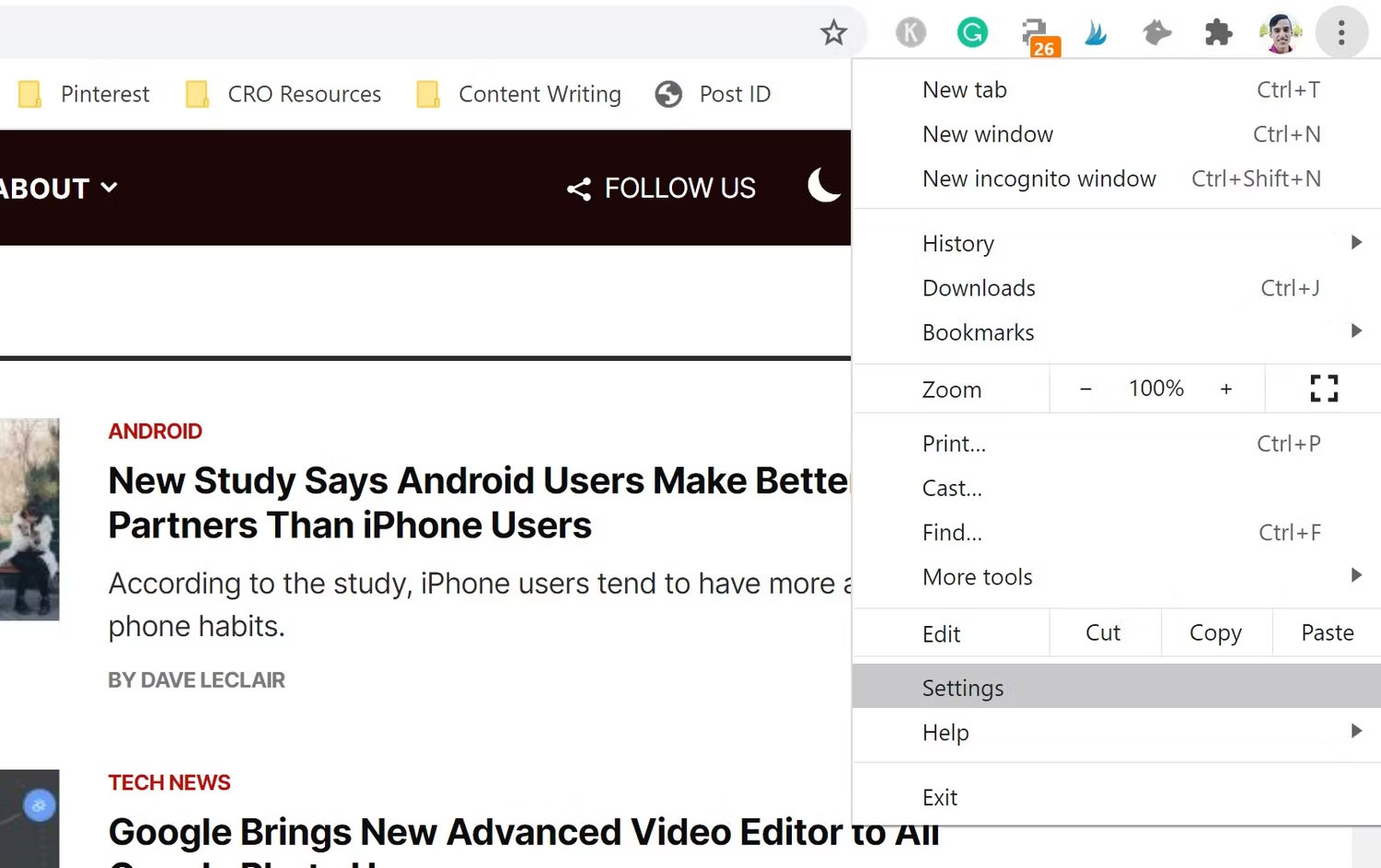This screenshot has height=868, width=1381.
Task: Expand the Help submenu
Action: 1117,733
